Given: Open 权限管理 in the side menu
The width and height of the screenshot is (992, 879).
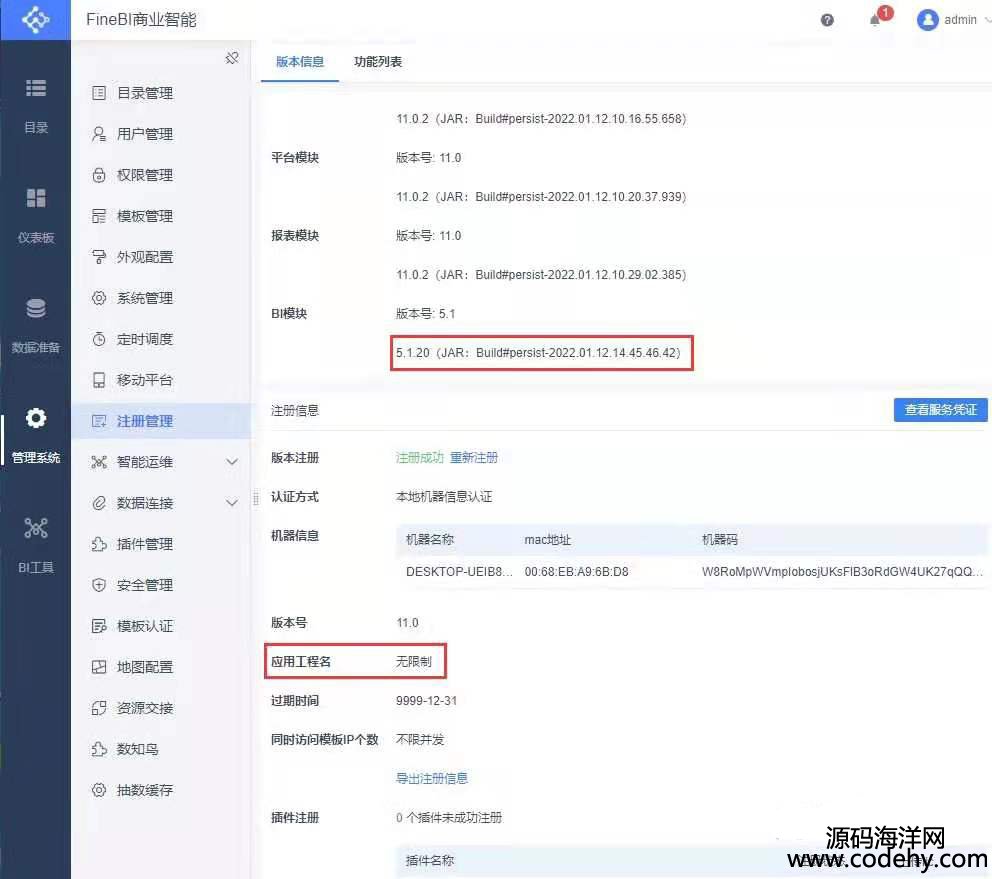Looking at the screenshot, I should (x=161, y=175).
